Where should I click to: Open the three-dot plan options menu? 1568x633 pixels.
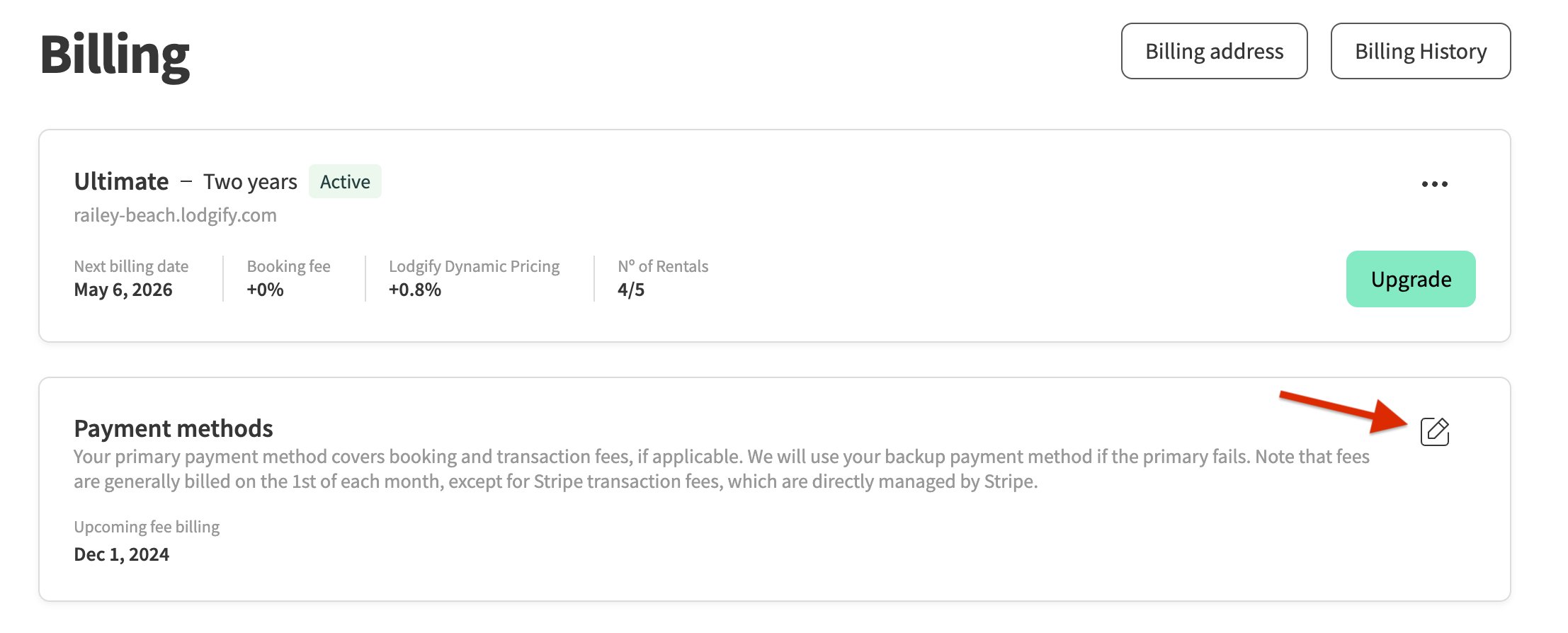coord(1434,184)
